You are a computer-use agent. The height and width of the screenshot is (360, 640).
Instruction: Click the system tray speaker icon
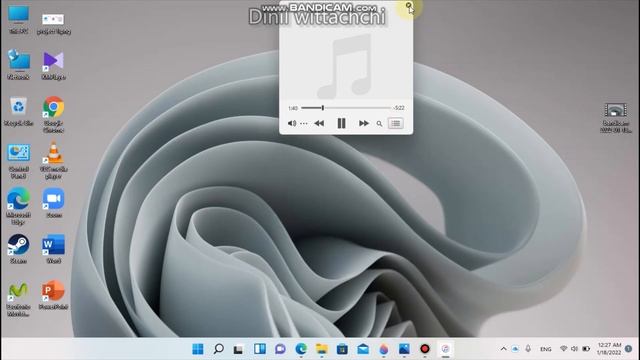click(x=574, y=349)
